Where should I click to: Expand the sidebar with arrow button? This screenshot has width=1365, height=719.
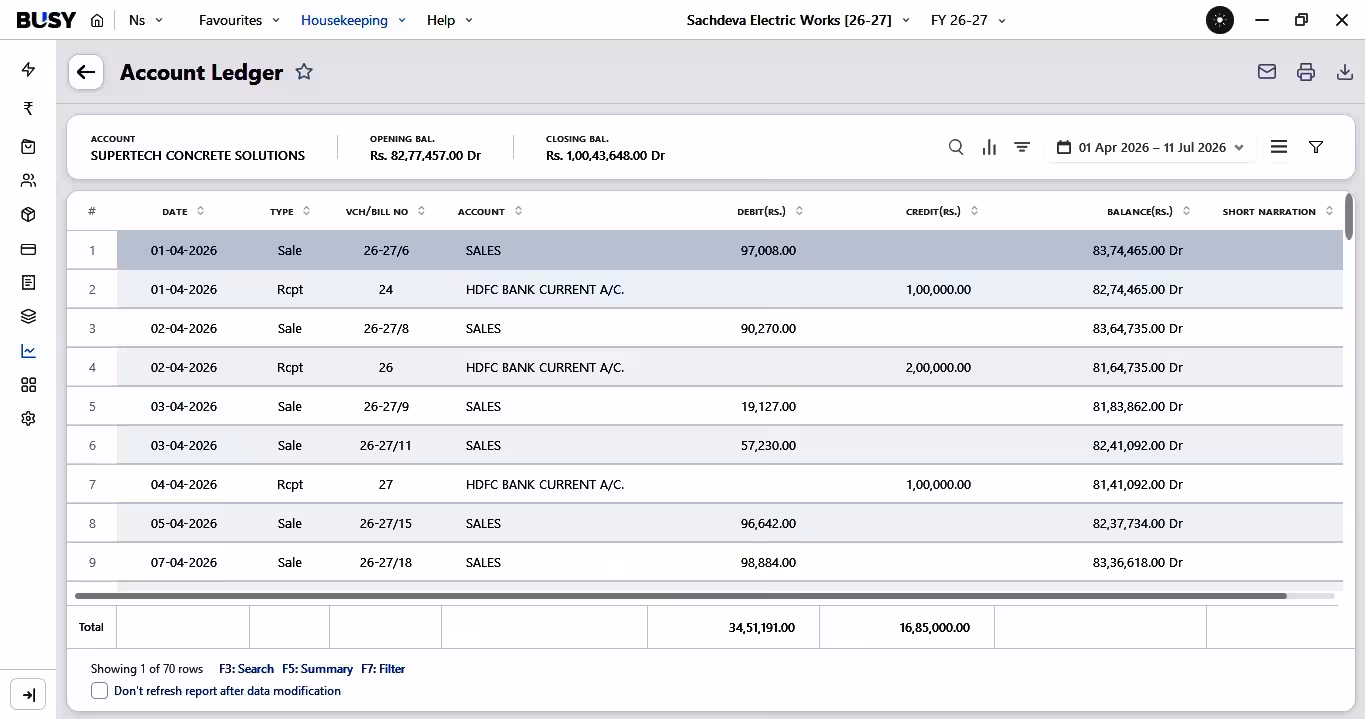click(x=28, y=695)
